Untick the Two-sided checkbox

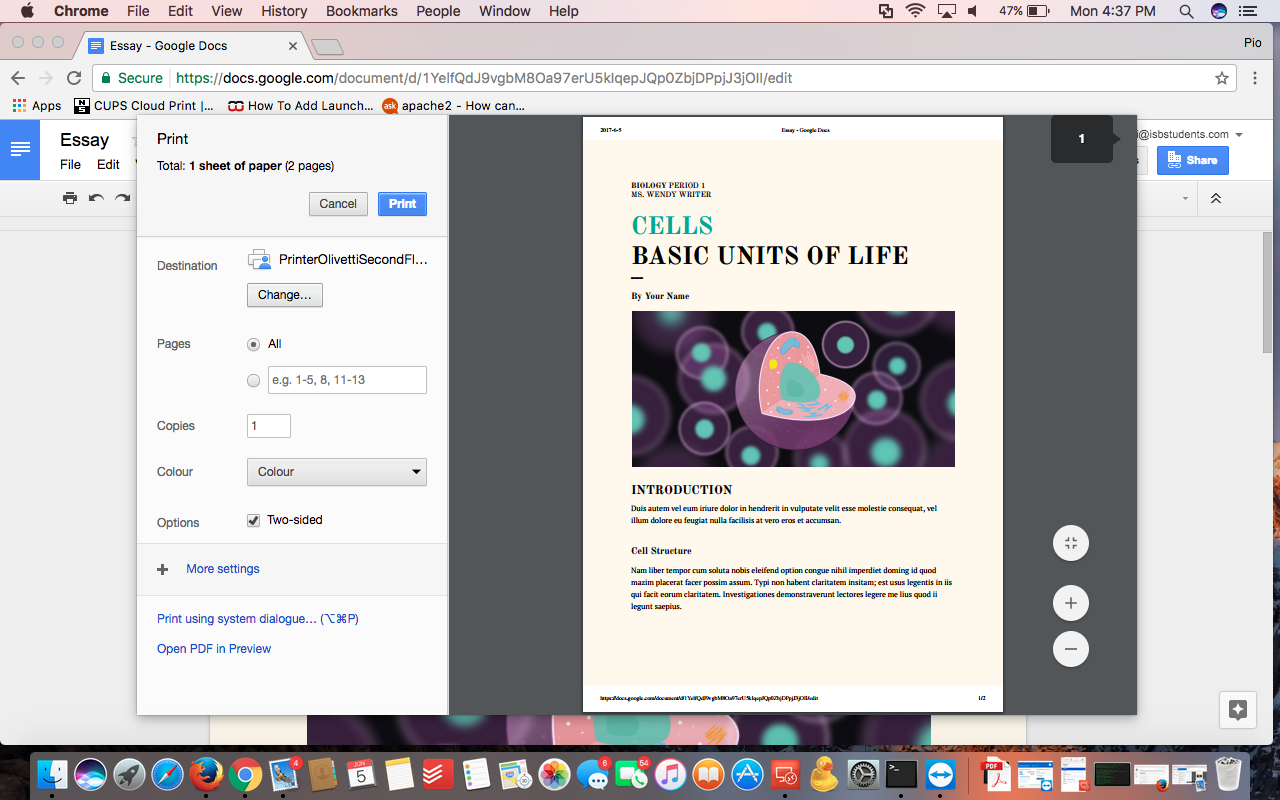[254, 520]
